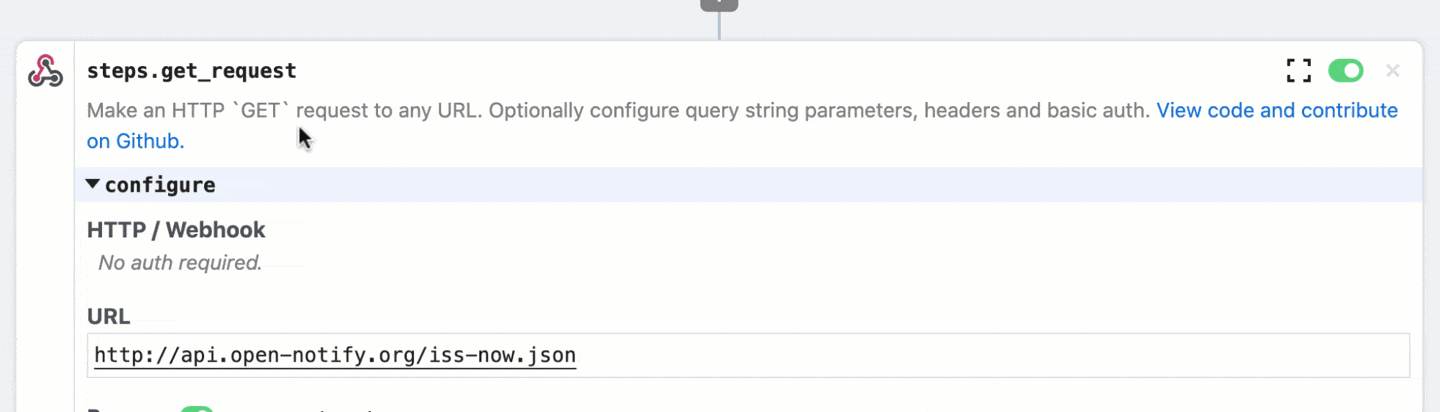Open the View code and contribute link

pos(1277,110)
